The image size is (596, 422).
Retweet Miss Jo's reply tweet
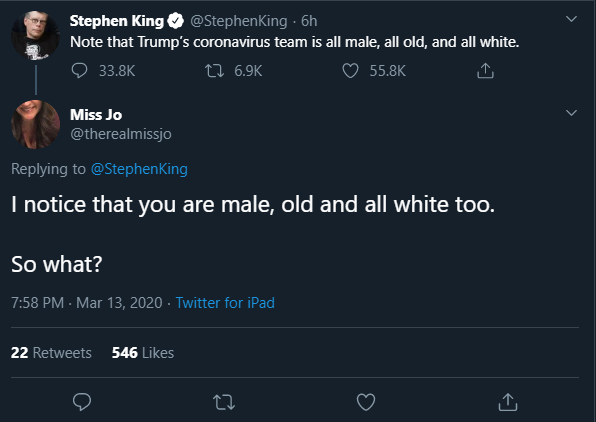click(x=224, y=402)
